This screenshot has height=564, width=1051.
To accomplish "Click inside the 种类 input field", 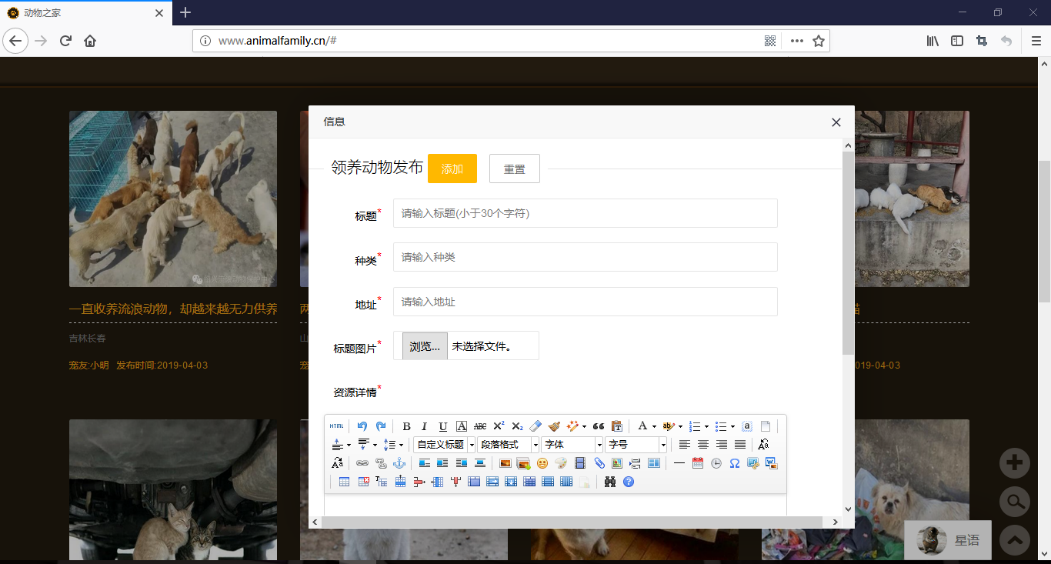I will tap(585, 257).
